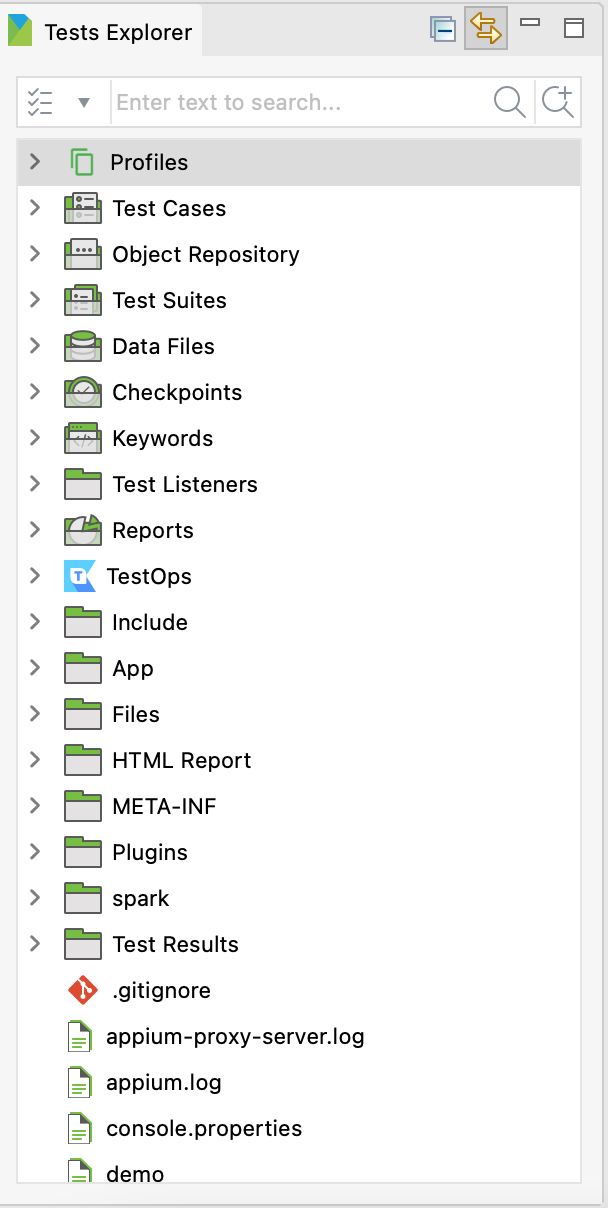The width and height of the screenshot is (608, 1208).
Task: Select console.properties file
Action: pyautogui.click(x=204, y=1128)
